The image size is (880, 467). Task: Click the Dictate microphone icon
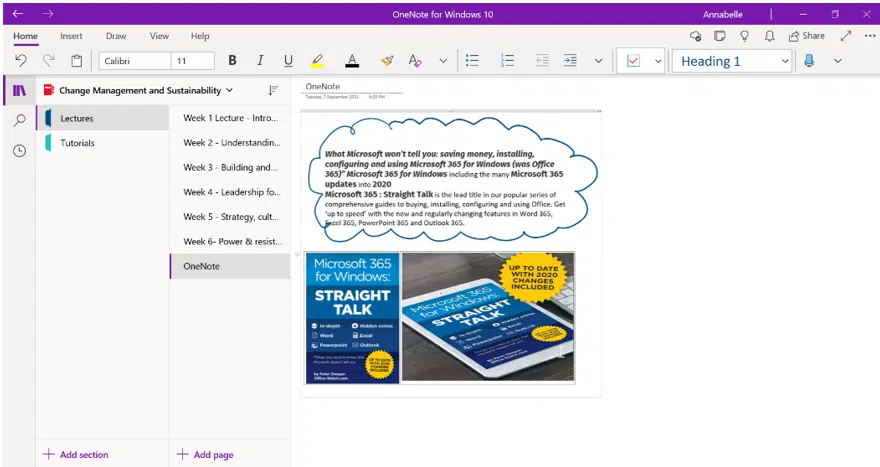809,61
